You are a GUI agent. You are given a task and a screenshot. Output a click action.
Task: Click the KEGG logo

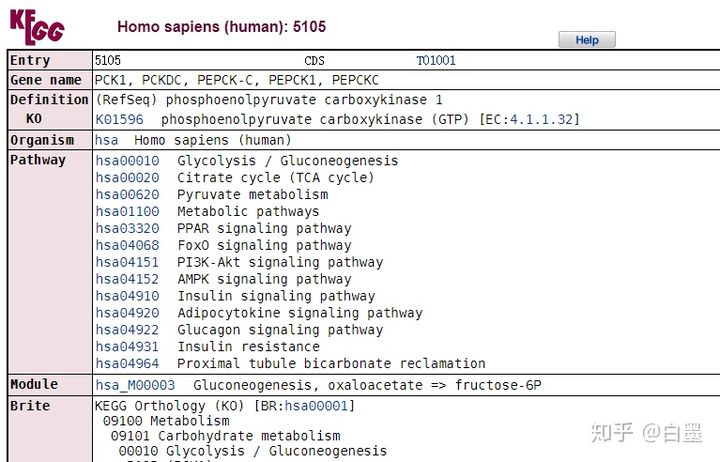[x=37, y=27]
